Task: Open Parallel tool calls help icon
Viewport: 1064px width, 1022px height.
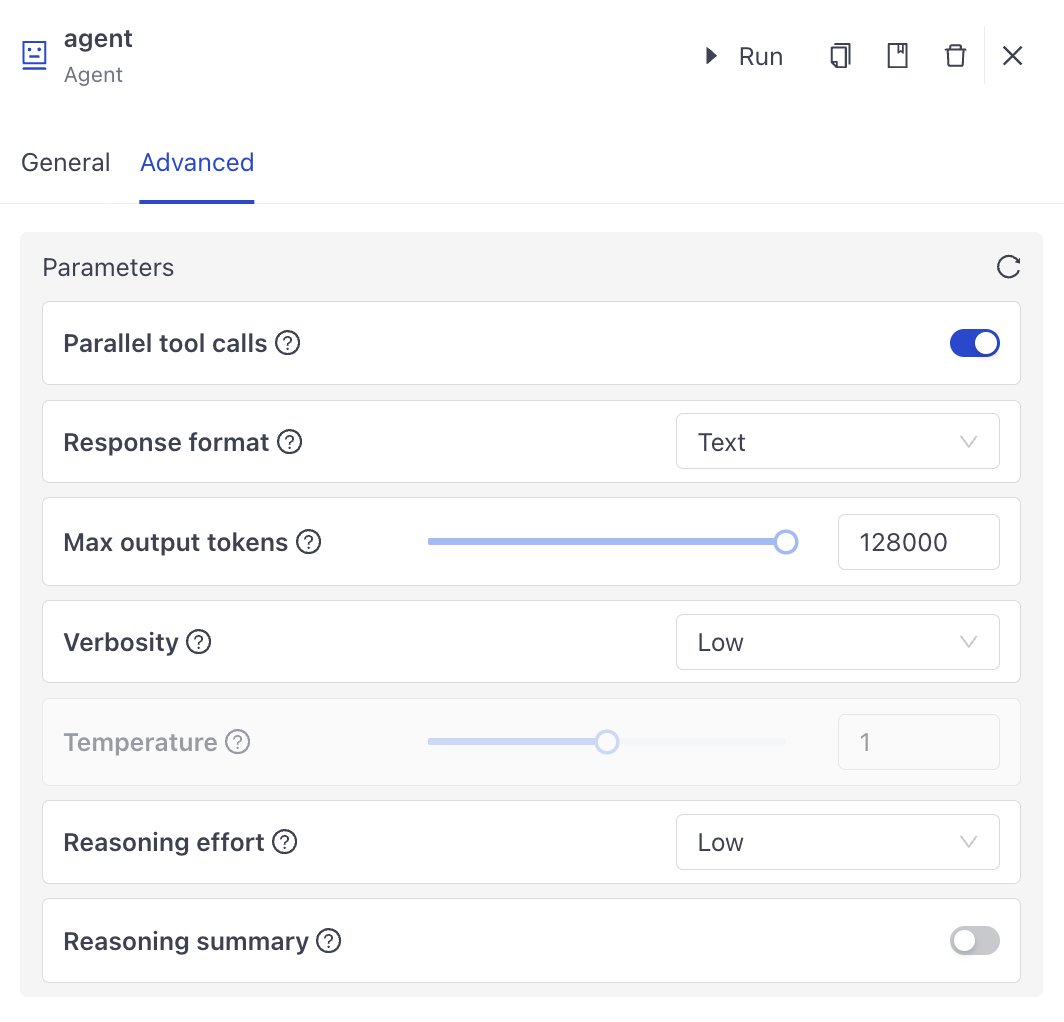Action: (288, 343)
